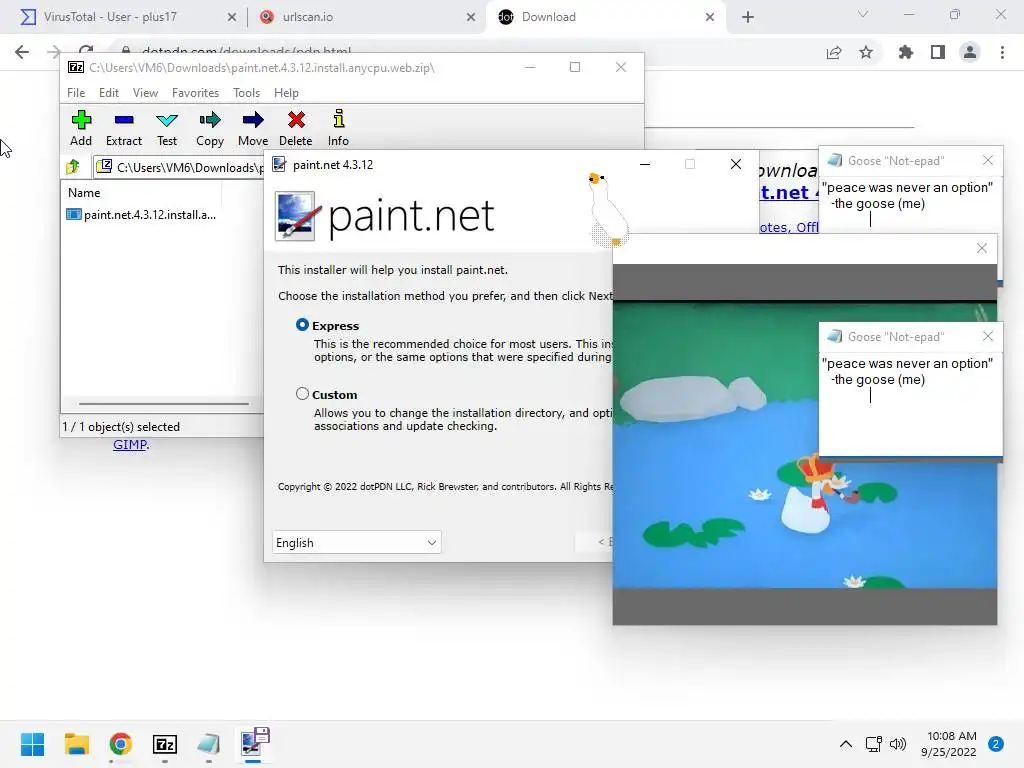
Task: Open the GIMP link on the webpage
Action: tap(130, 445)
